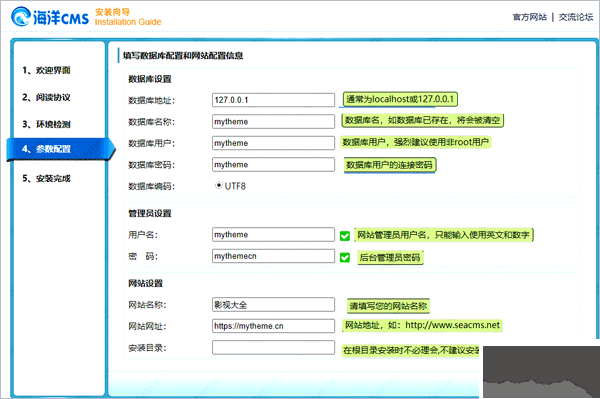
Task: Click the admin 密码 input field
Action: point(273,256)
